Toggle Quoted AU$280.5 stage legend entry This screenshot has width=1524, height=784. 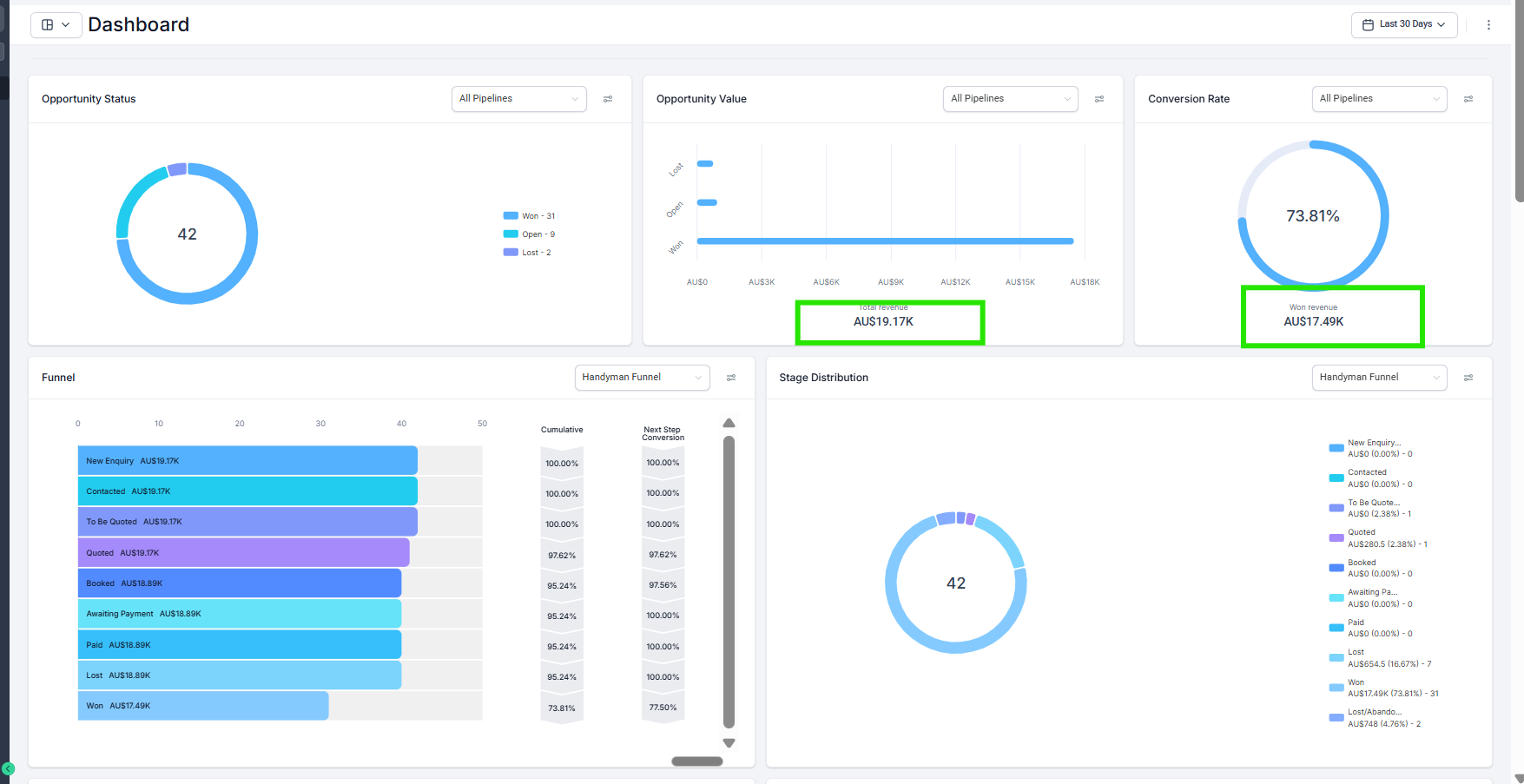1379,538
